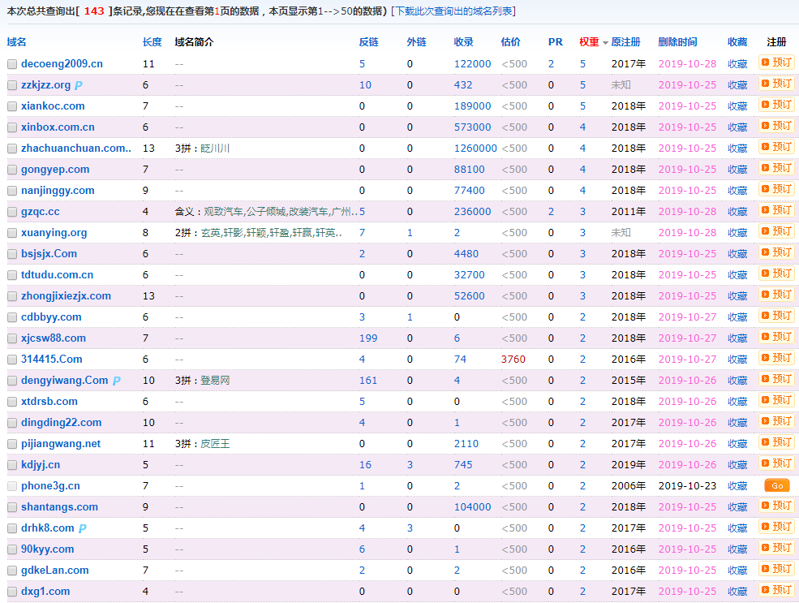Click the 收录 value 236000 for gzqc.cc
The image size is (799, 603).
click(472, 212)
